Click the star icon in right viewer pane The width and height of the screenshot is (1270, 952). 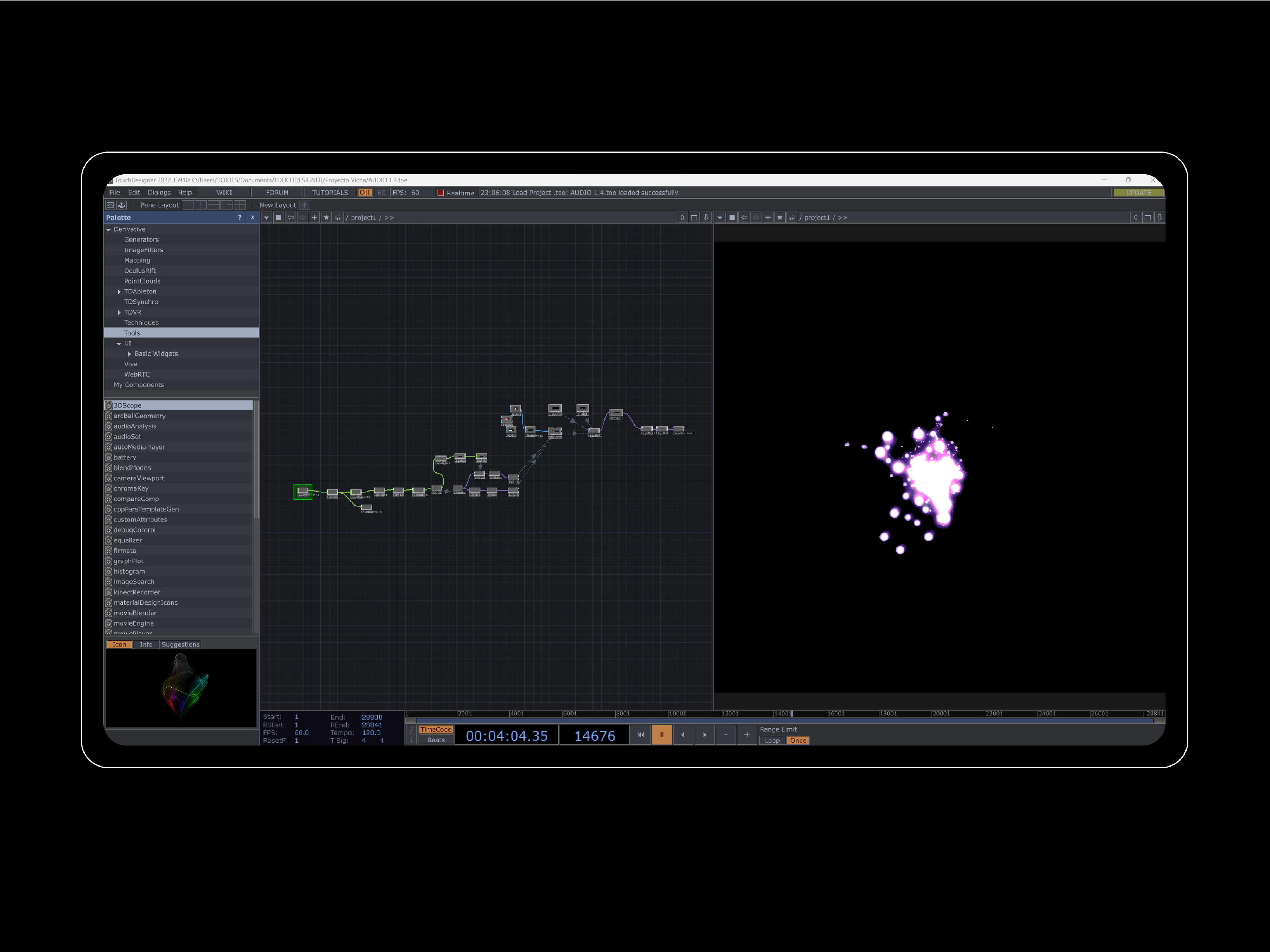click(780, 217)
